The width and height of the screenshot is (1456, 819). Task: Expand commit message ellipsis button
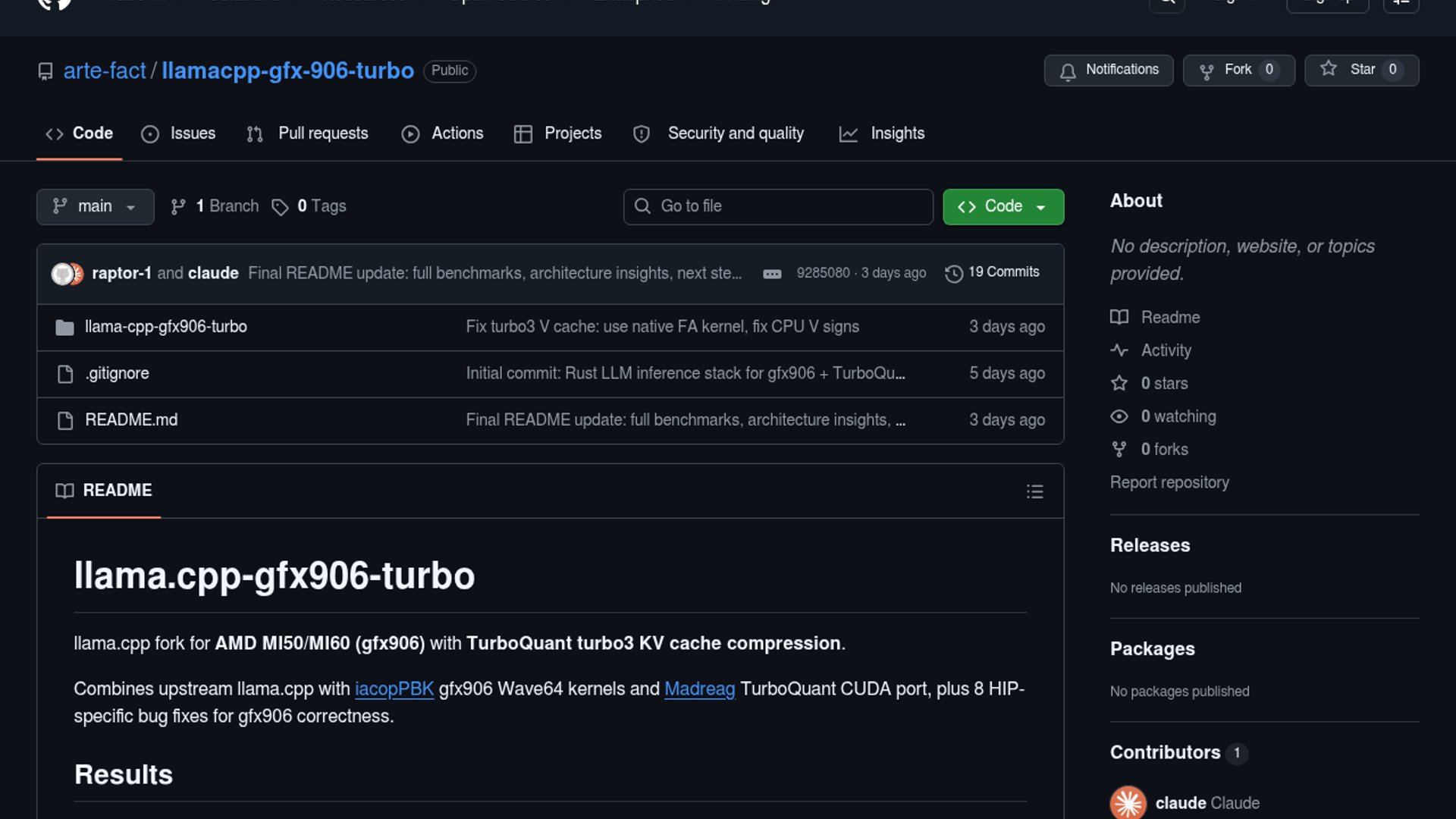click(772, 274)
